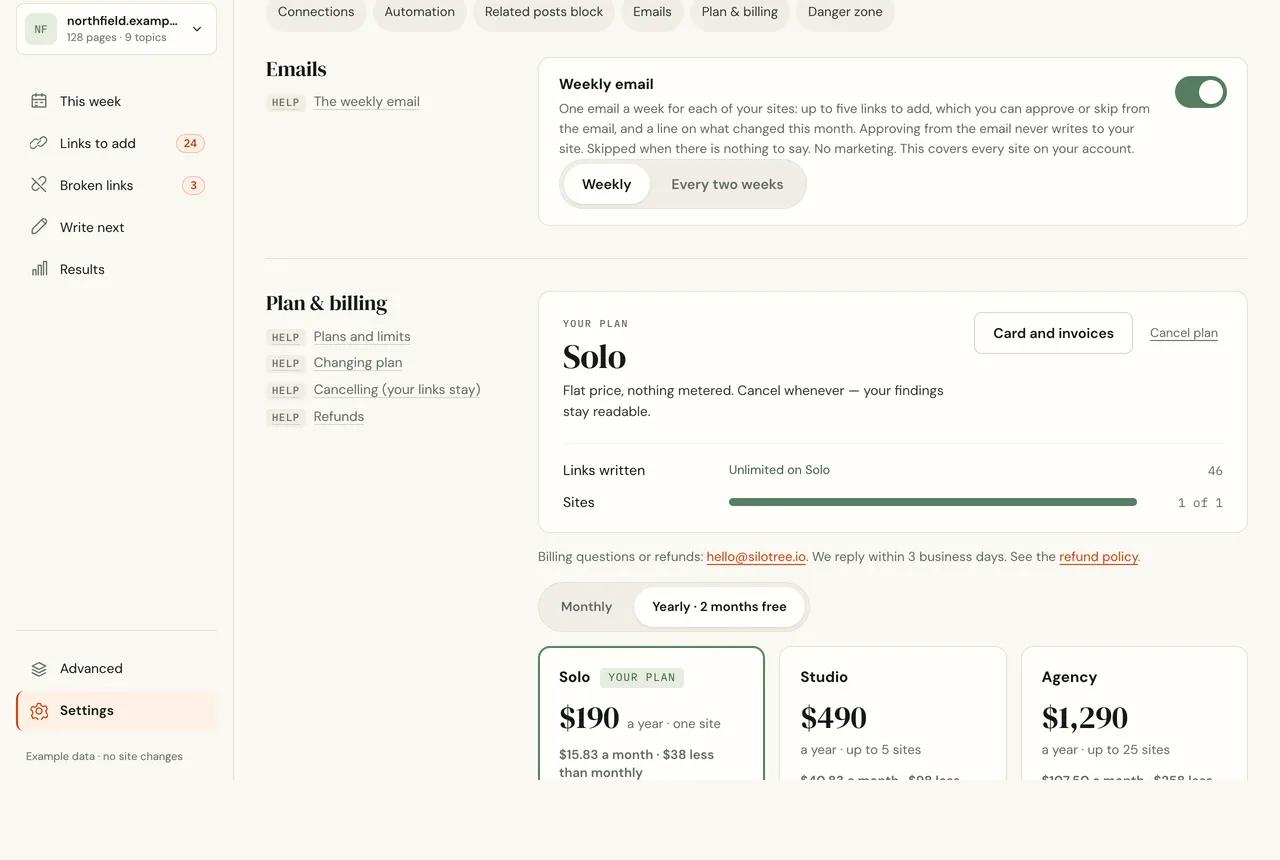The width and height of the screenshot is (1280, 860).
Task: Jump to Related posts block section
Action: (x=544, y=12)
